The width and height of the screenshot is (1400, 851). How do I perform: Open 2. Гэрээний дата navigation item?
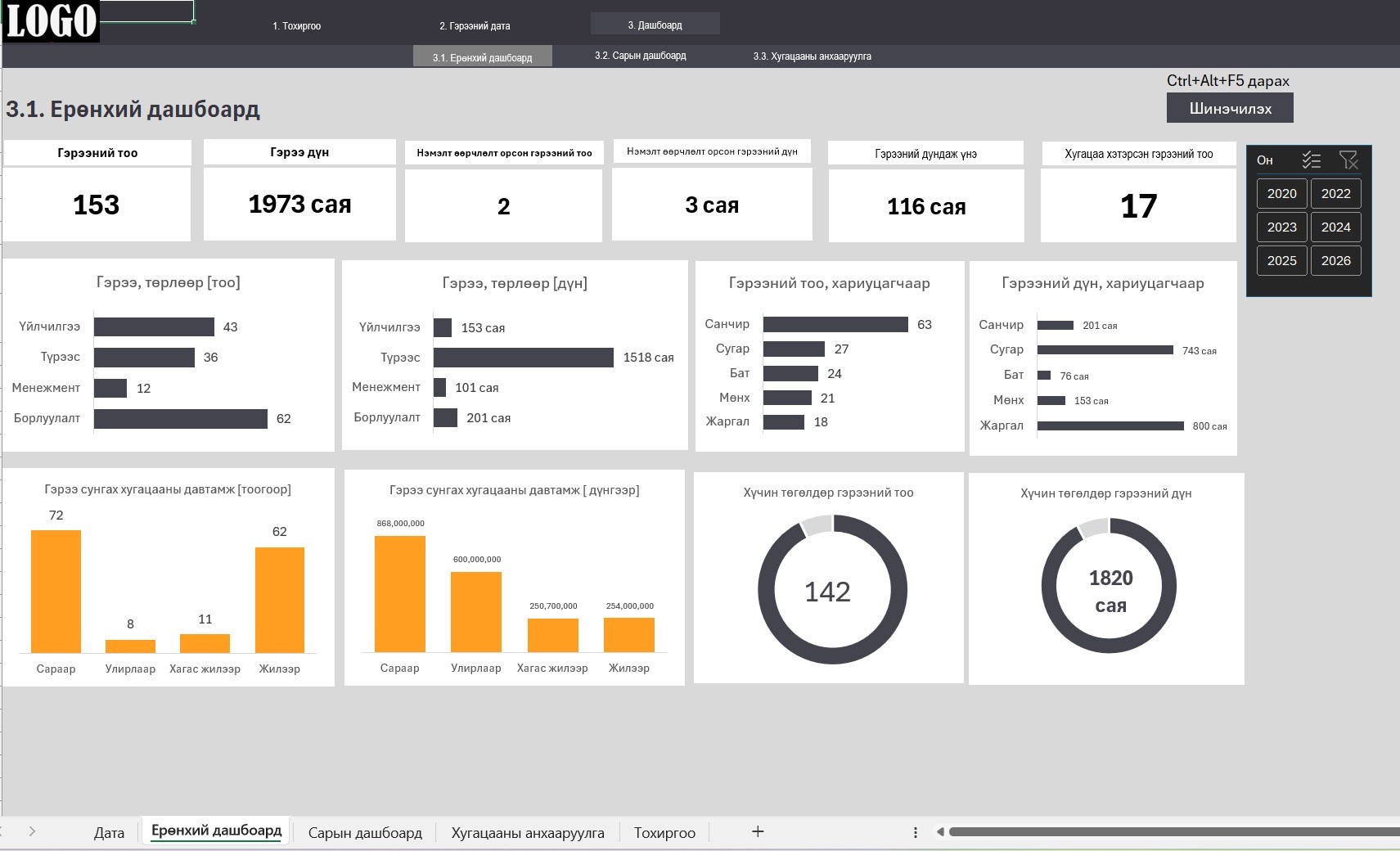[x=475, y=26]
